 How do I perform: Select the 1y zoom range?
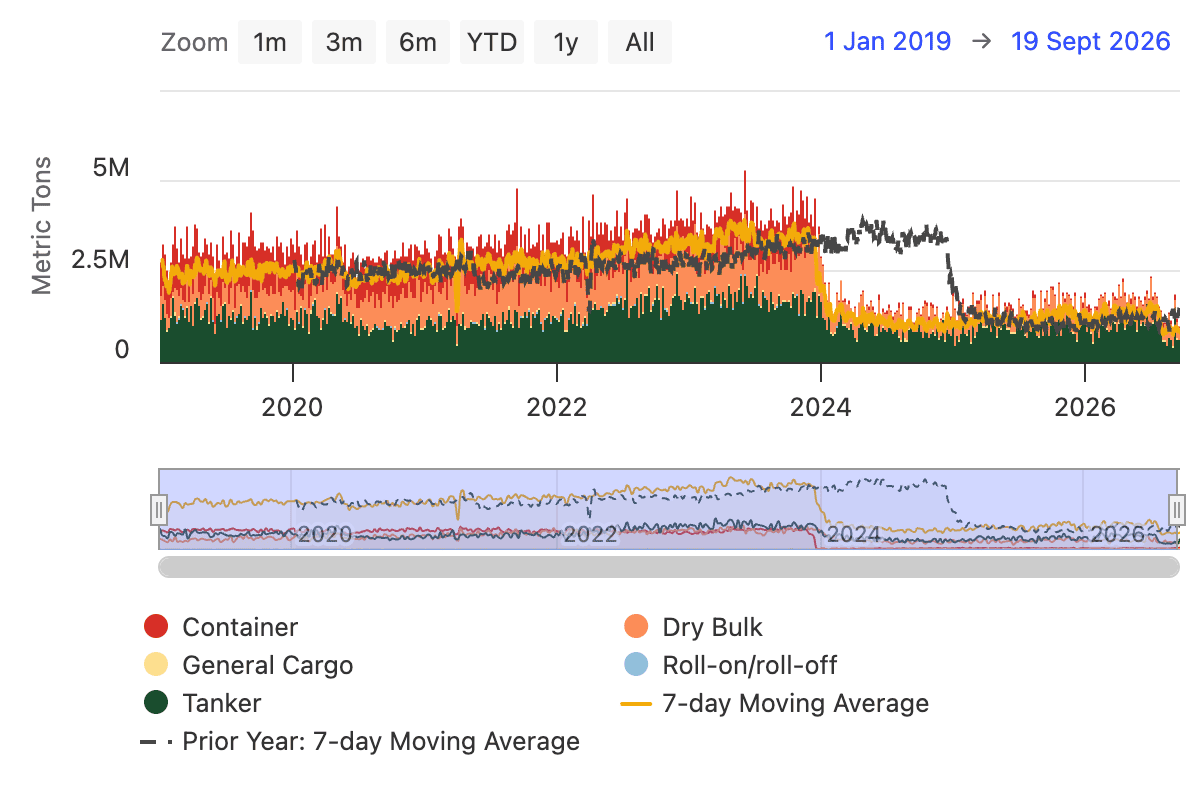[566, 42]
